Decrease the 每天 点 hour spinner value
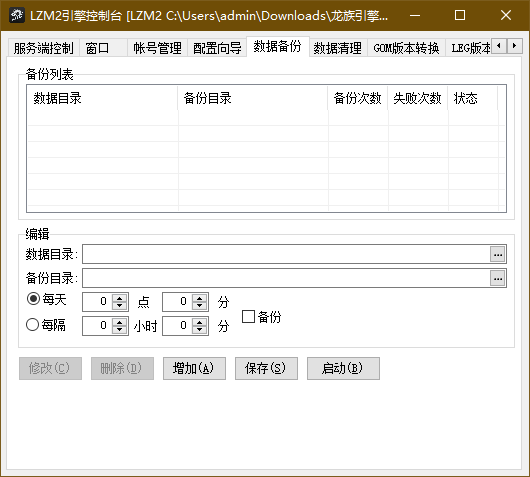This screenshot has width=530, height=477. point(119,305)
